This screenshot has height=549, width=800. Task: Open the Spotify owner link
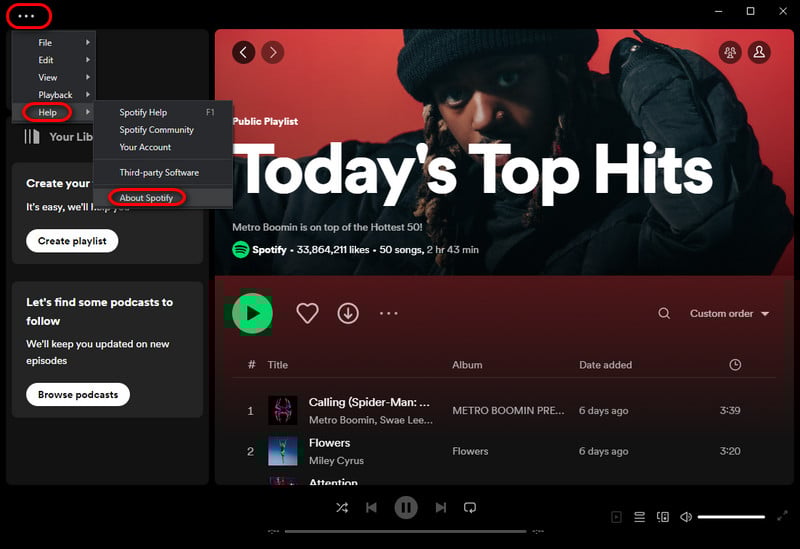coord(269,249)
